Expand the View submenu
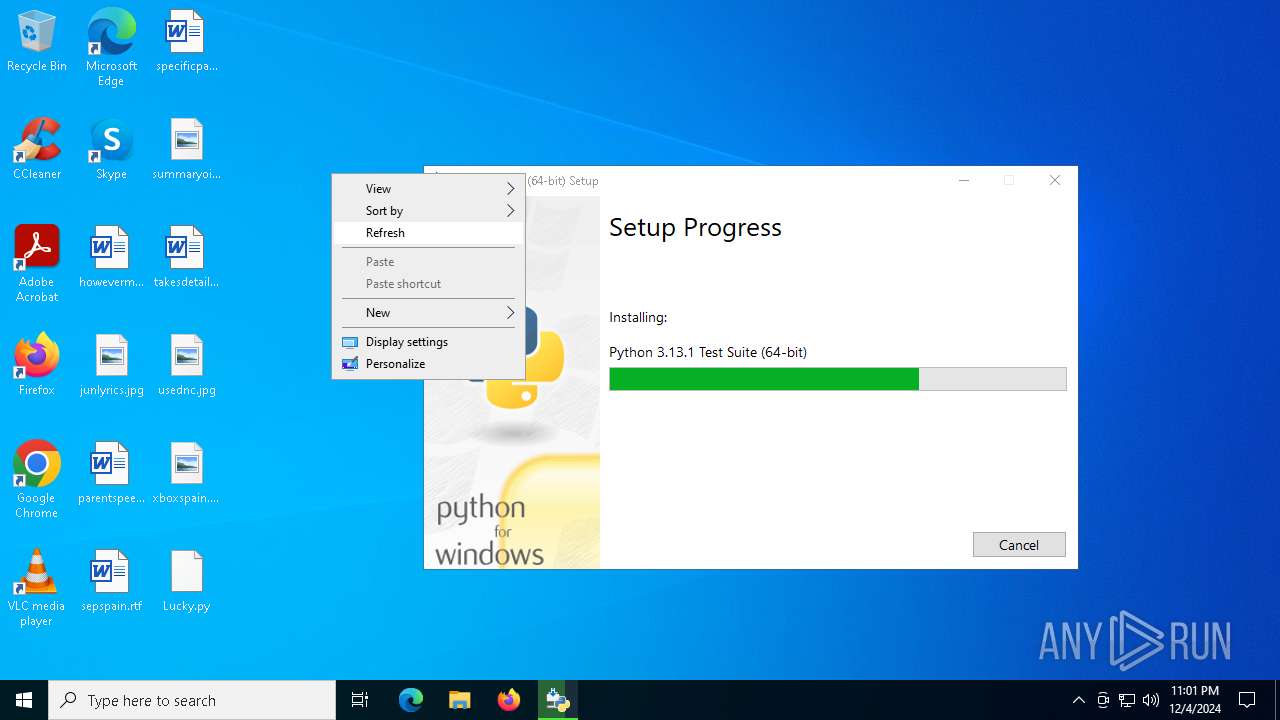Image resolution: width=1280 pixels, height=720 pixels. (x=428, y=188)
